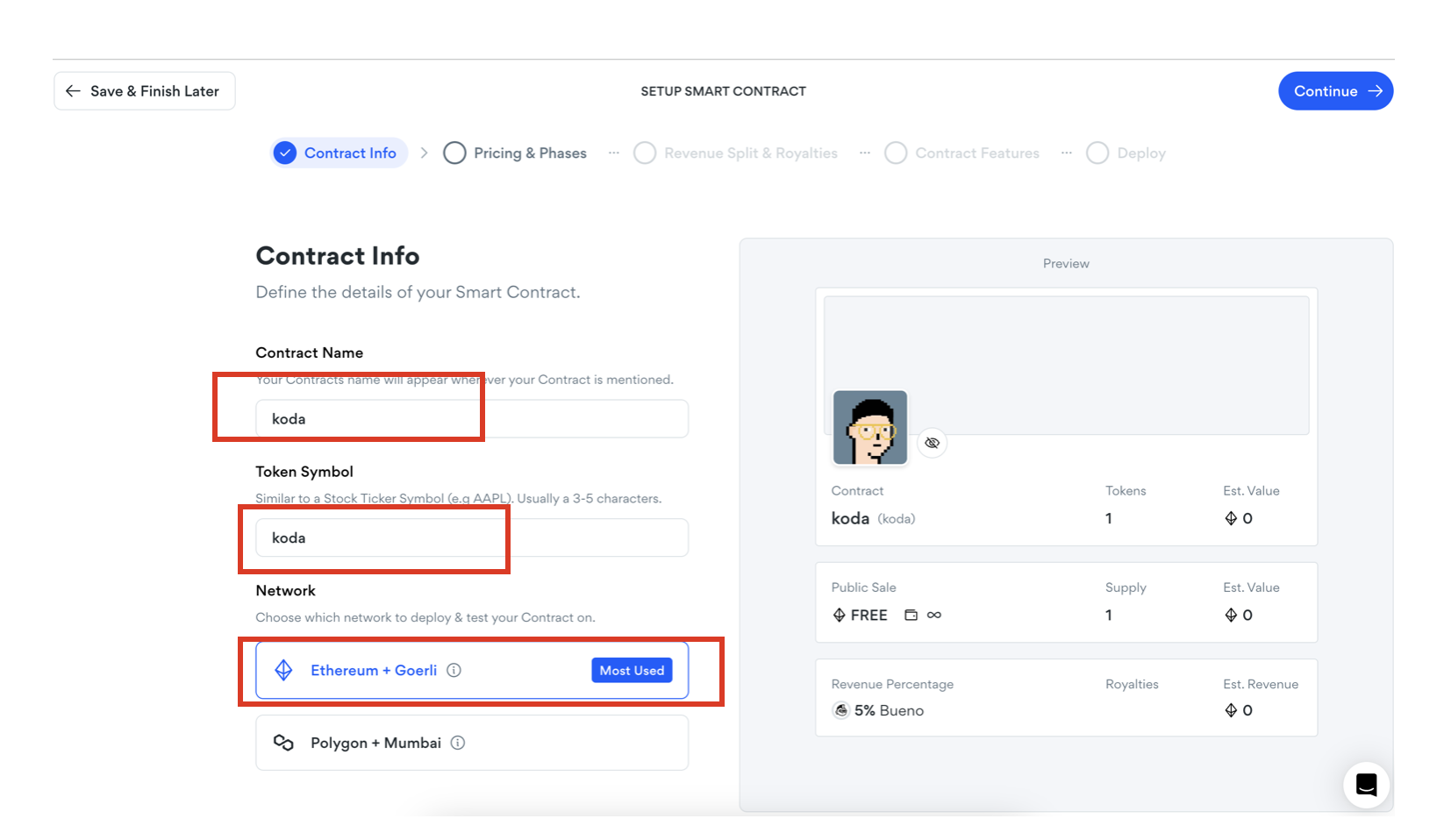The height and width of the screenshot is (840, 1444).
Task: Open the chat support widget
Action: [x=1366, y=784]
